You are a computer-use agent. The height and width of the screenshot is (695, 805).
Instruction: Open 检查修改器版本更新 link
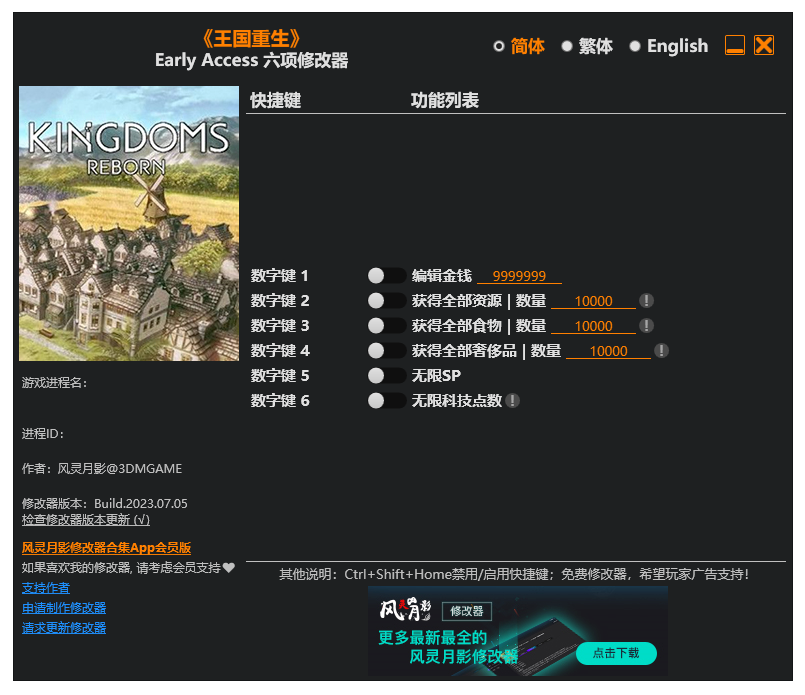pos(86,520)
